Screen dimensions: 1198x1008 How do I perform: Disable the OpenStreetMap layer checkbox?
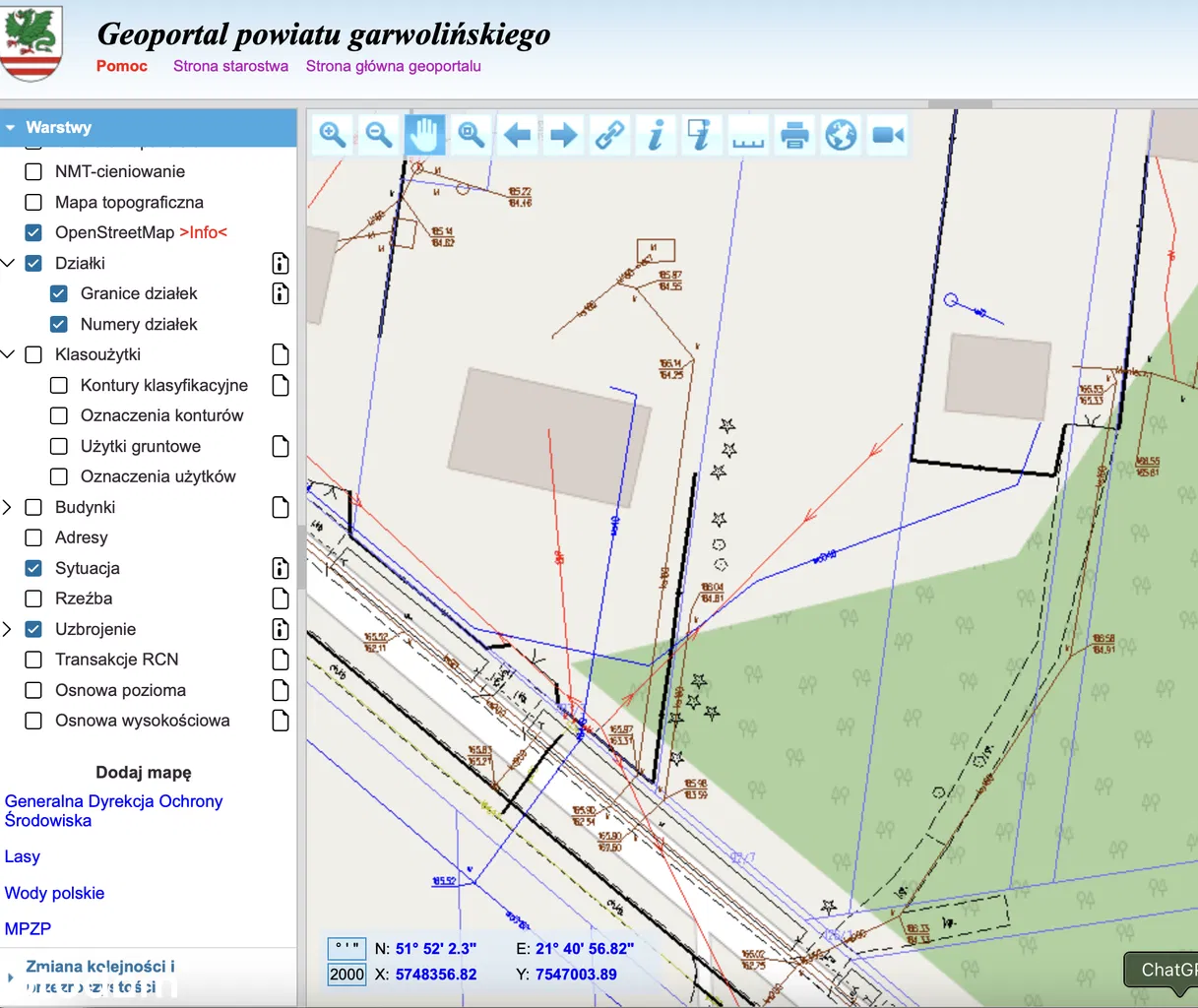[x=33, y=232]
